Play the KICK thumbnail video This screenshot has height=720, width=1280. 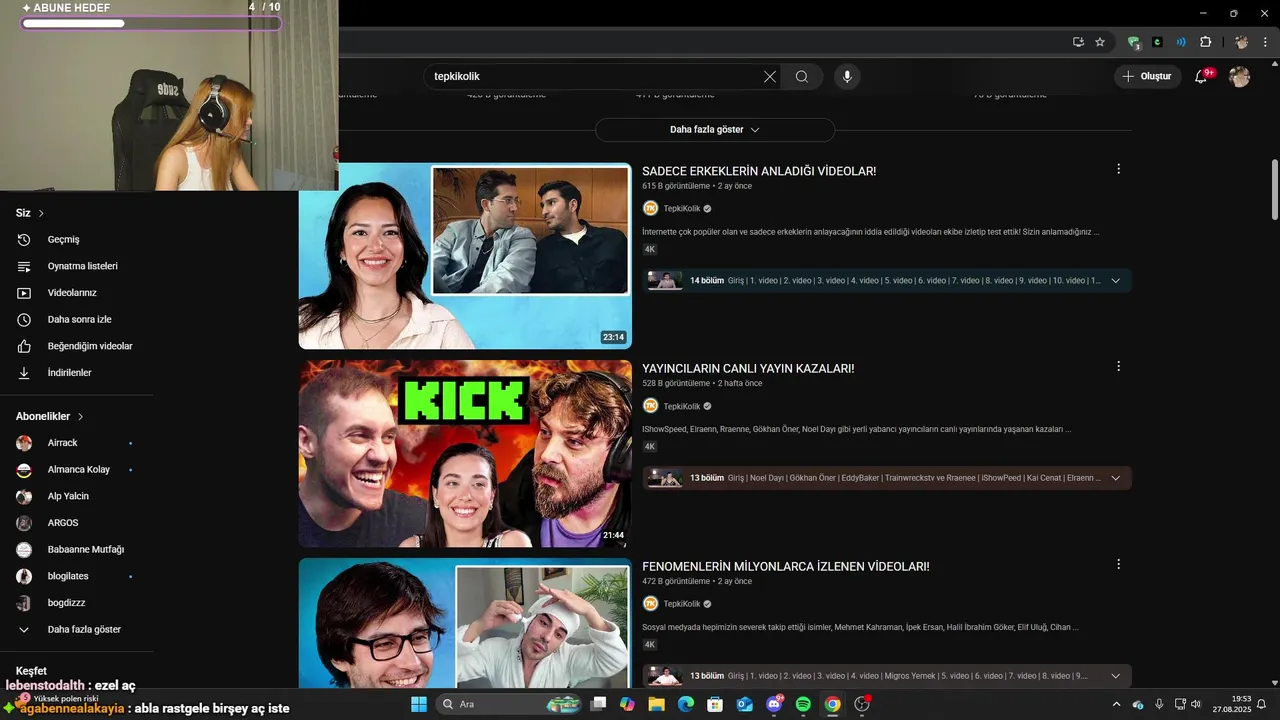coord(465,454)
